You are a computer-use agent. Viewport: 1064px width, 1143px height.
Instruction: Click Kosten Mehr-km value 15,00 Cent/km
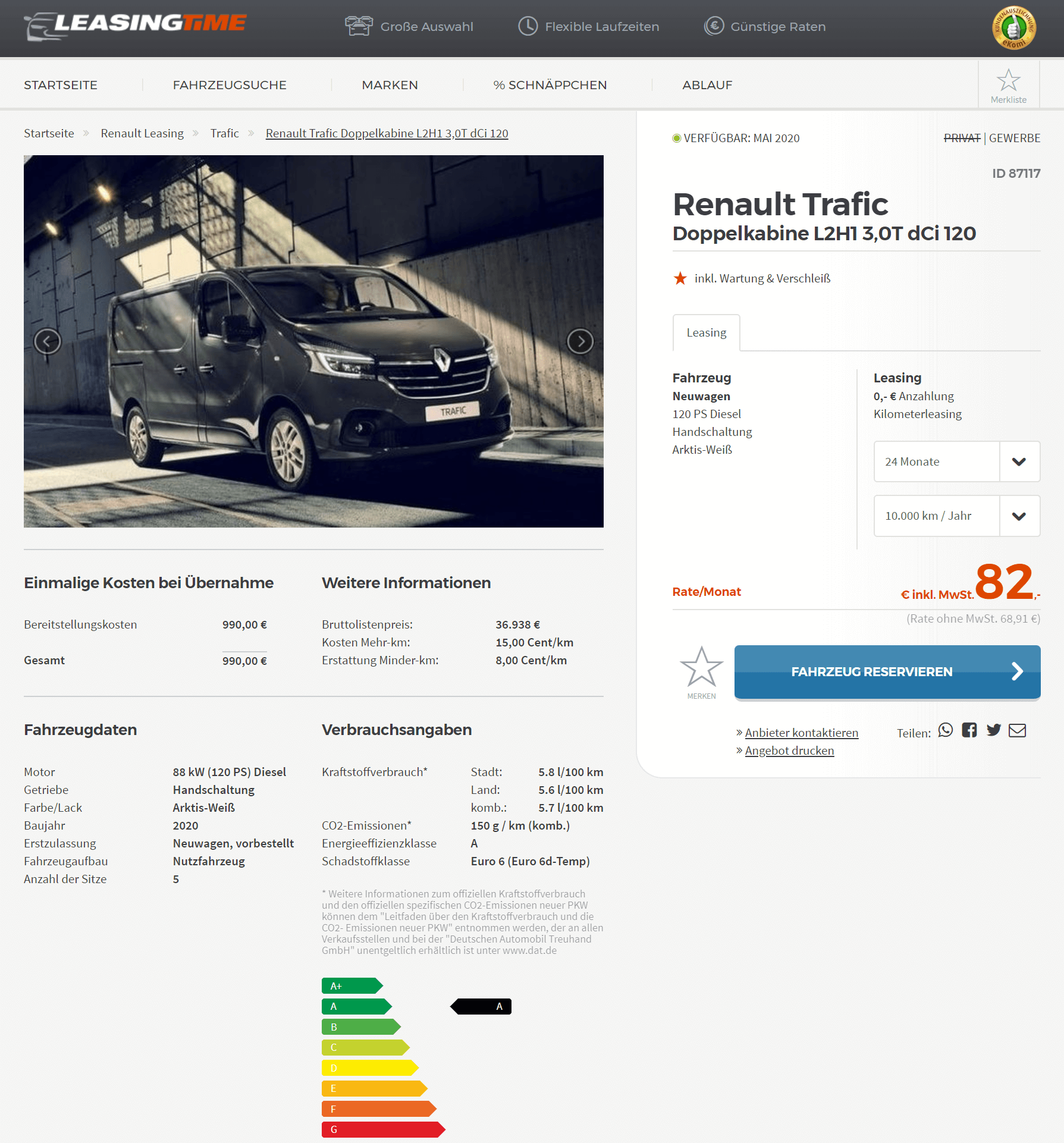[x=535, y=642]
